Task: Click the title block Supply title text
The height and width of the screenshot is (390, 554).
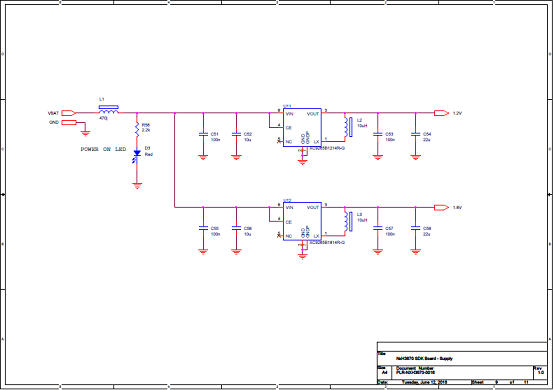Action: 424,358
